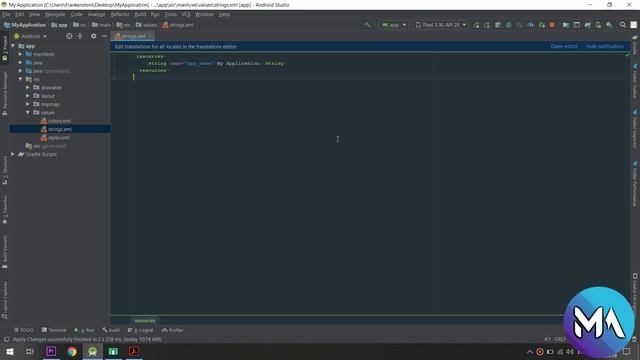The height and width of the screenshot is (360, 640).
Task: Click the Search Everywhere magnifier icon
Action: pyautogui.click(x=622, y=25)
